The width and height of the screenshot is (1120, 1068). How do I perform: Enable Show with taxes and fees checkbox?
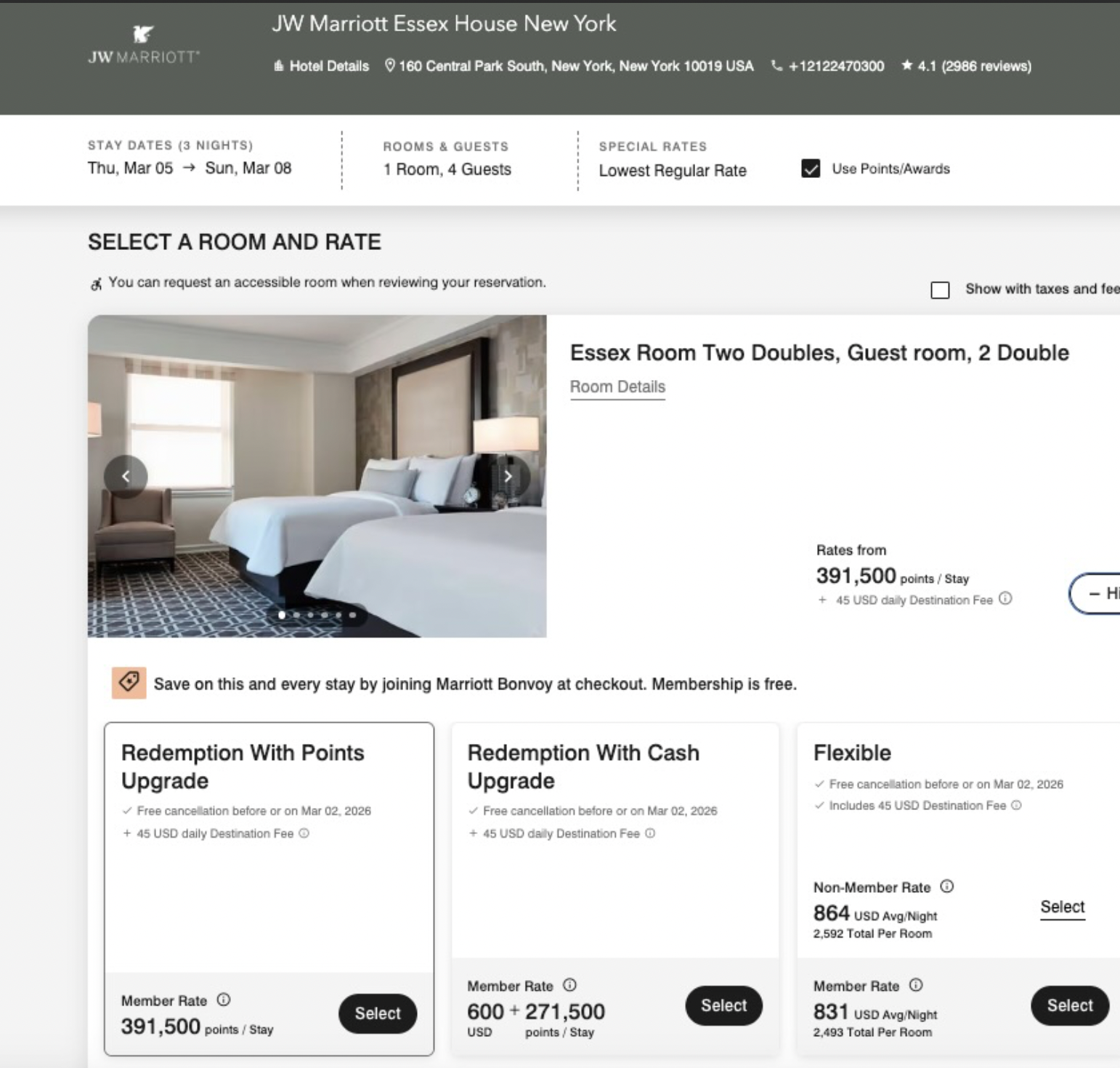[940, 290]
